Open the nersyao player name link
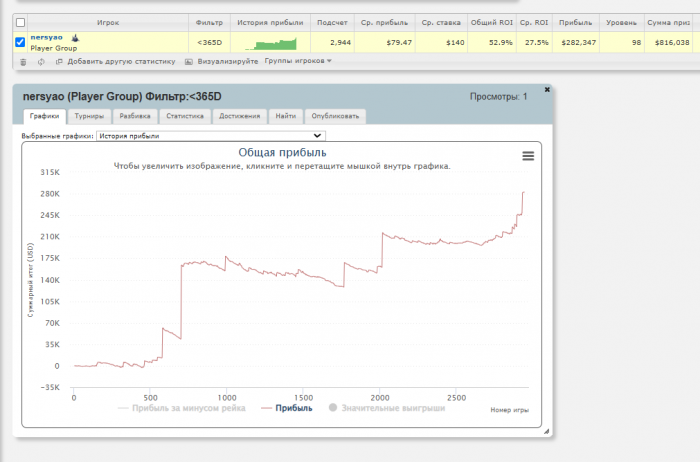This screenshot has width=700, height=462. pos(46,37)
